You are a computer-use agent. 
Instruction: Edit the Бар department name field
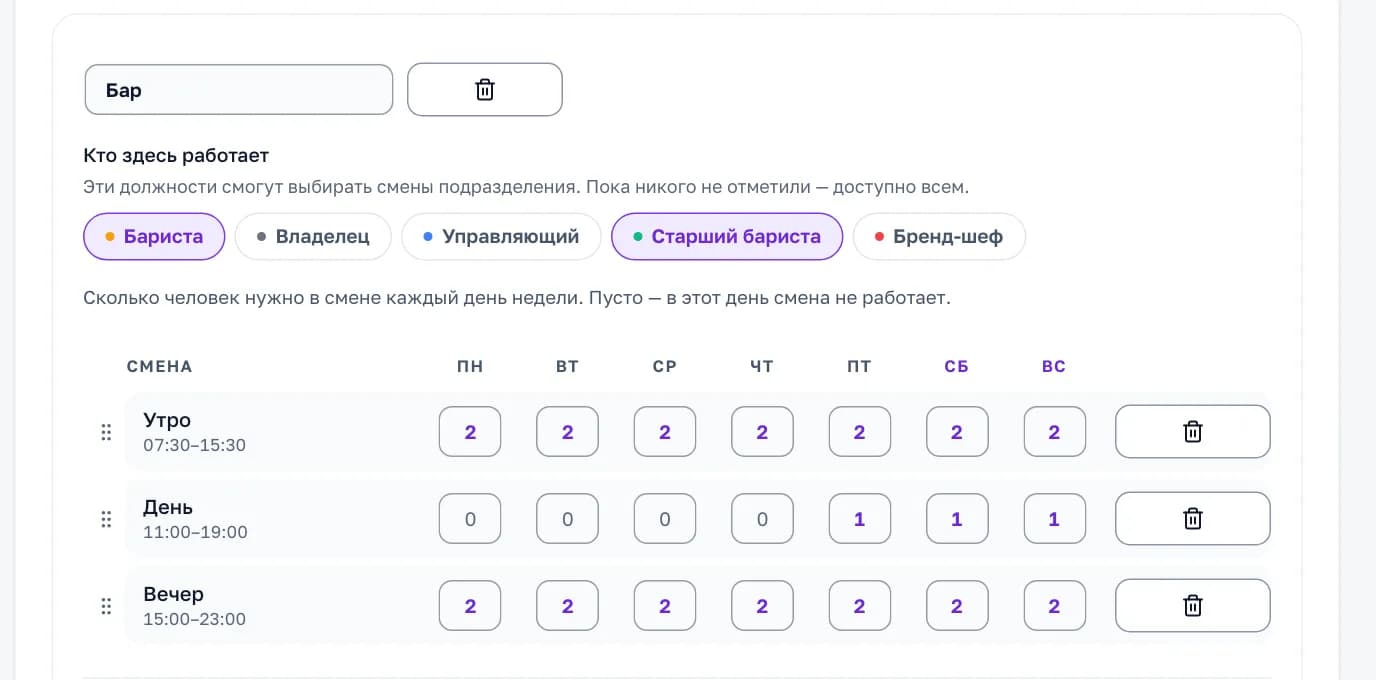pos(239,90)
